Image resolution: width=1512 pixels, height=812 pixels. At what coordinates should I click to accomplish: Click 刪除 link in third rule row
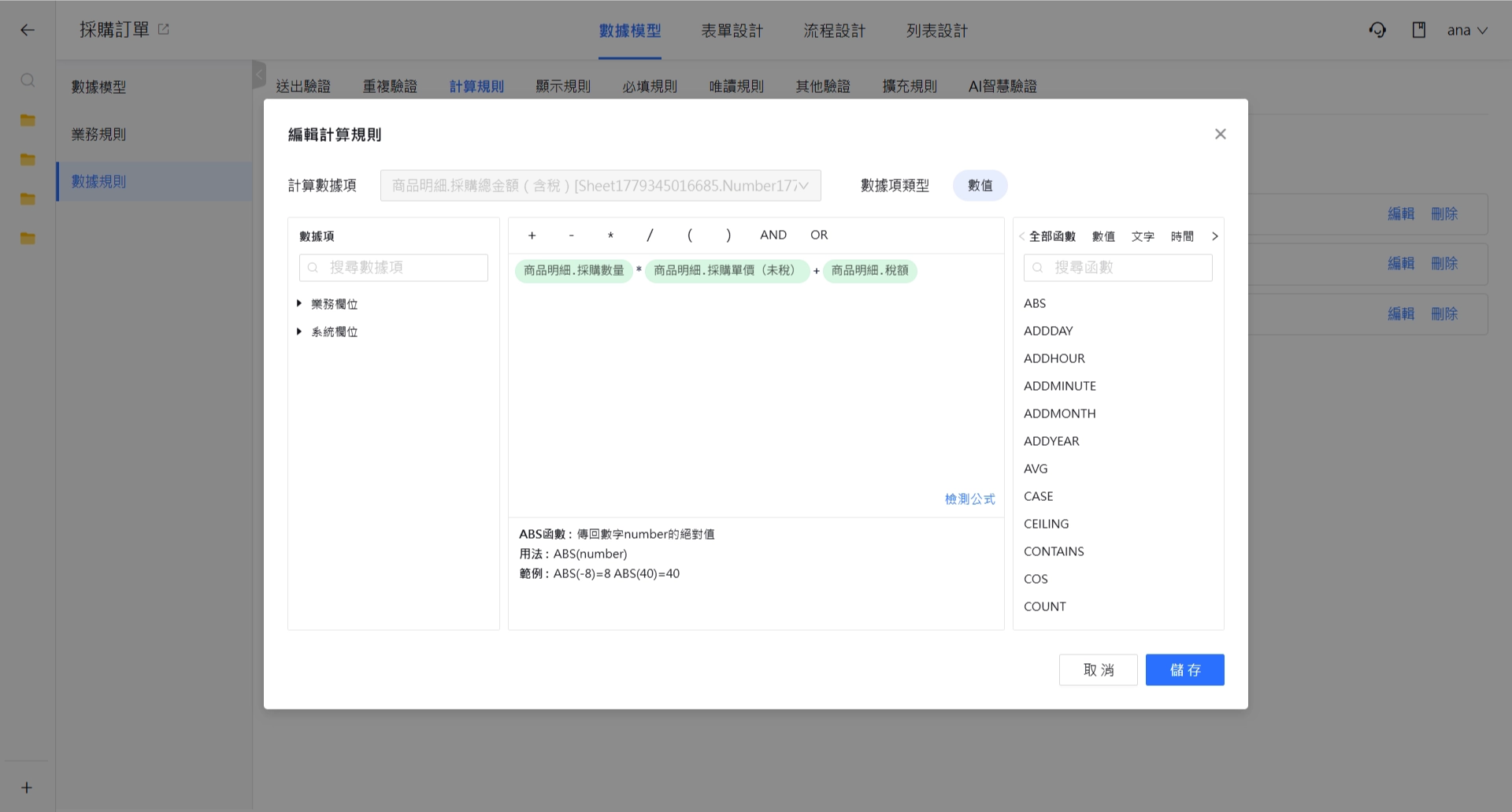[x=1444, y=314]
